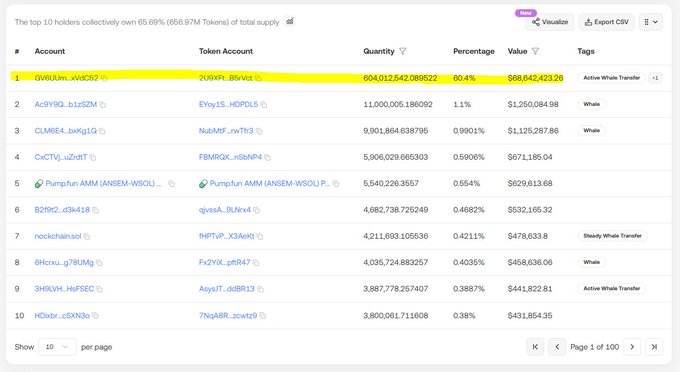Copy account address CLM6E4...bxKg1Q
Screen dimensions: 680x372
point(102,131)
